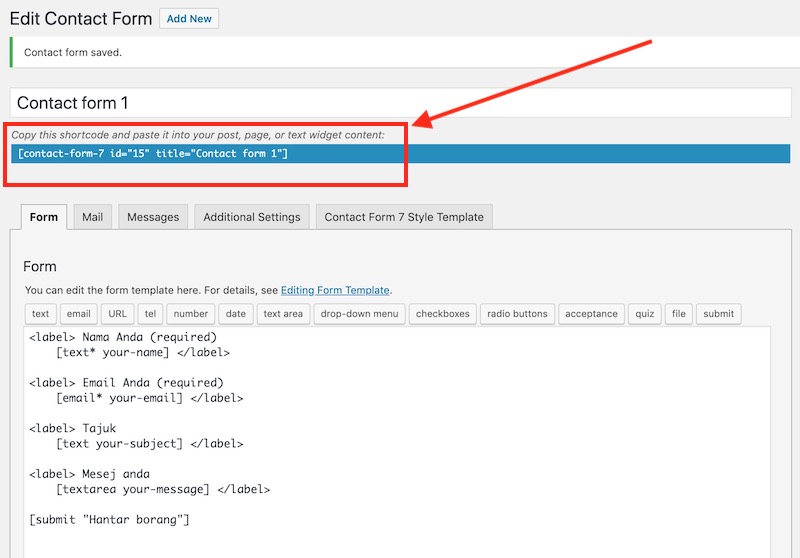Open the Mail tab

point(92,217)
